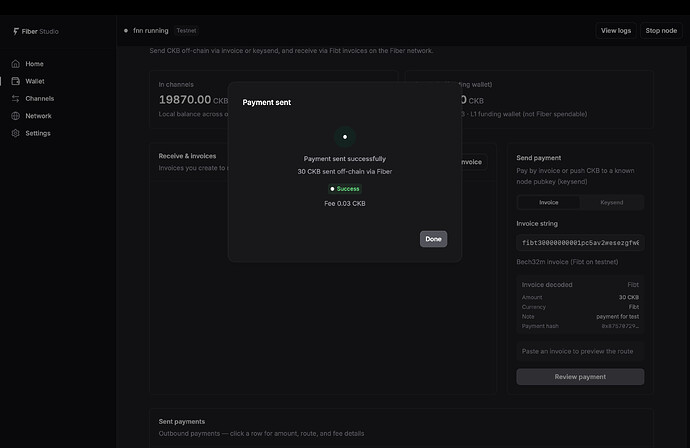Switch to the Keysend tab
Viewport: 690px width, 448px height.
(612, 202)
